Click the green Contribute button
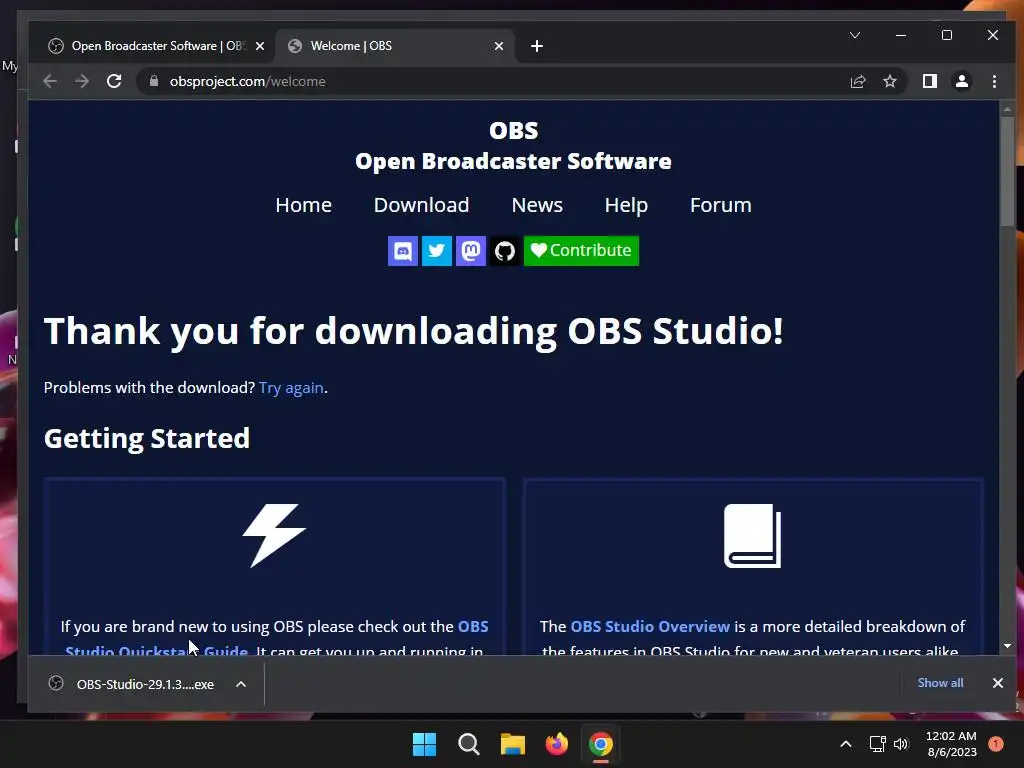Viewport: 1024px width, 768px height. point(581,251)
